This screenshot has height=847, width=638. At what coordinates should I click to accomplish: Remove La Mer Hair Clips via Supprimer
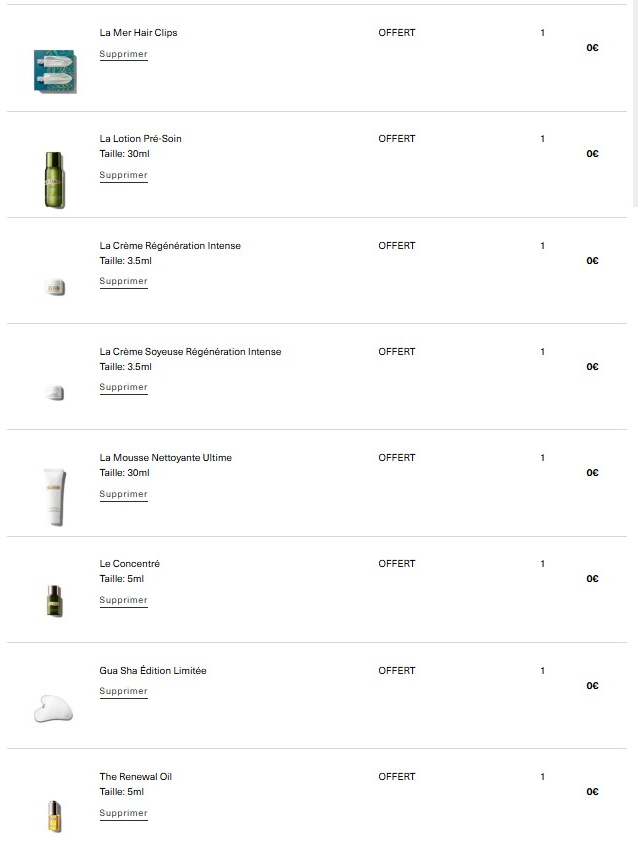click(123, 54)
